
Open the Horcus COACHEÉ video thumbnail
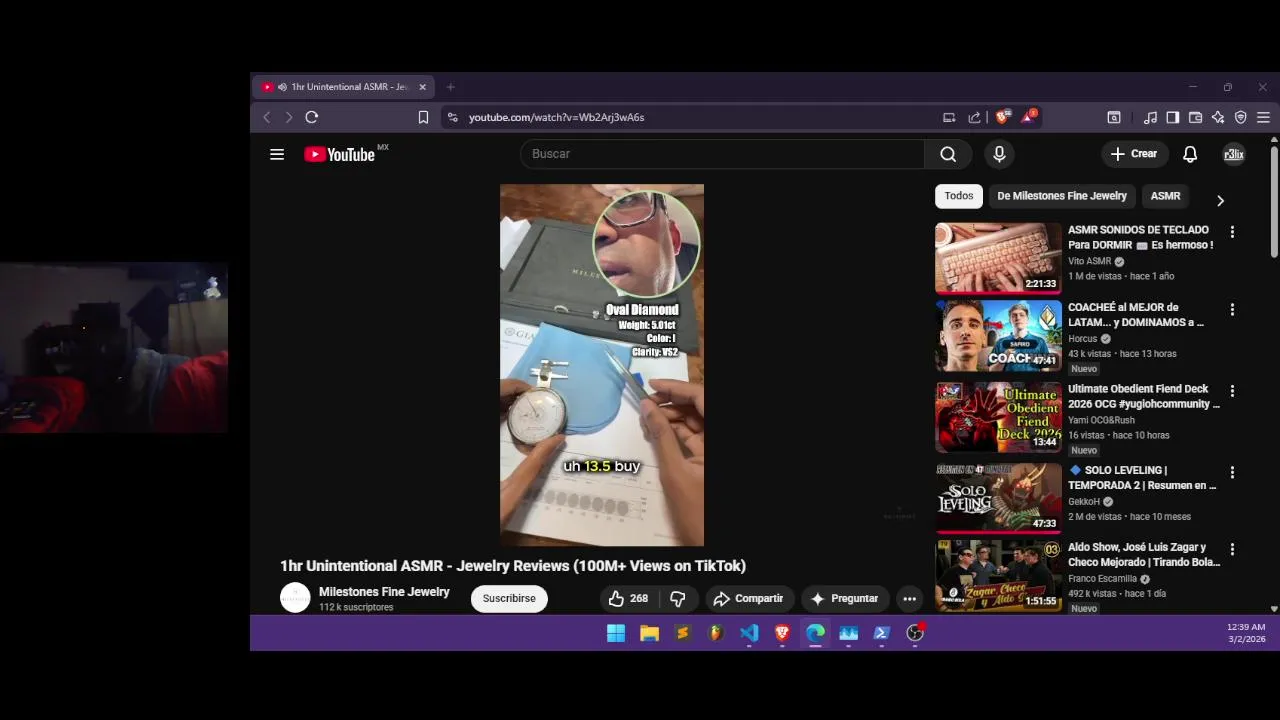[998, 336]
